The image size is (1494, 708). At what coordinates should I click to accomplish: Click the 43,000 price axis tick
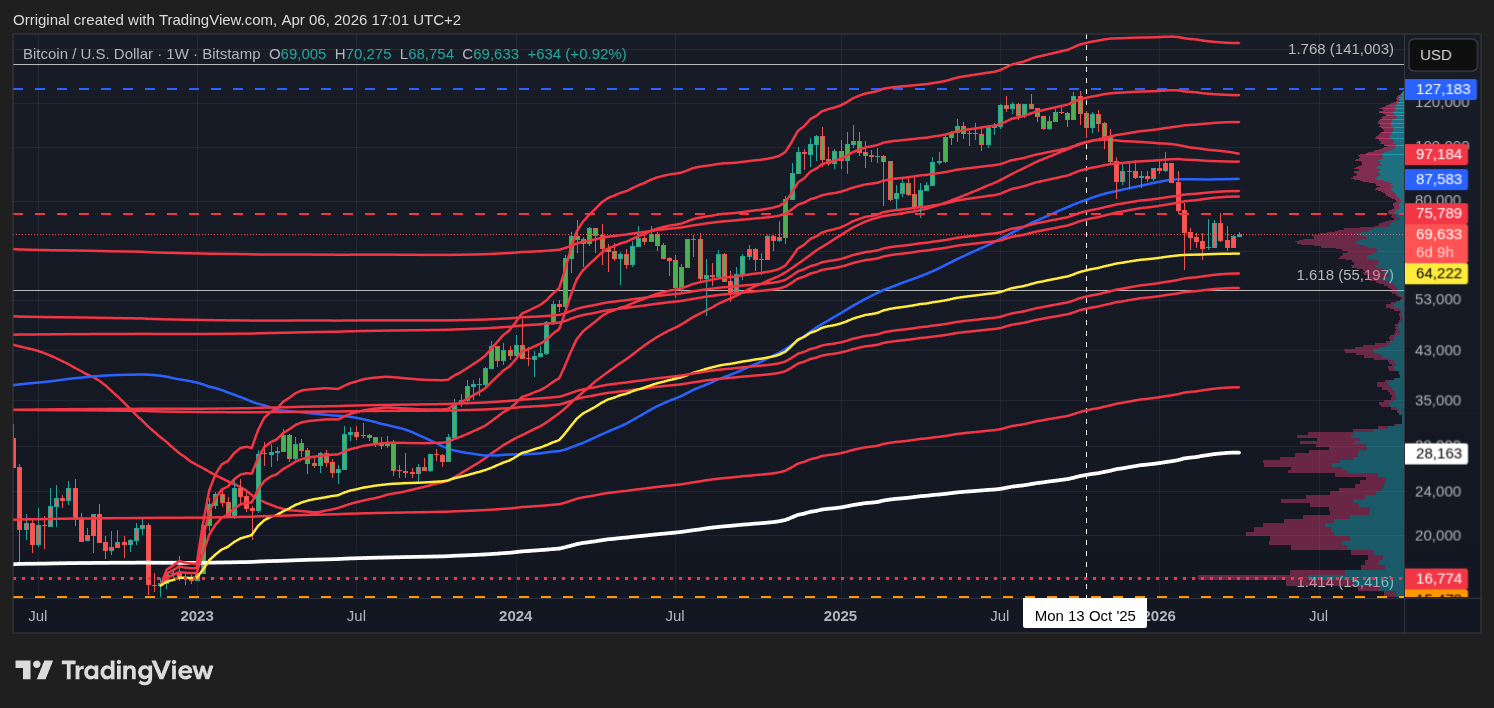(x=1439, y=350)
